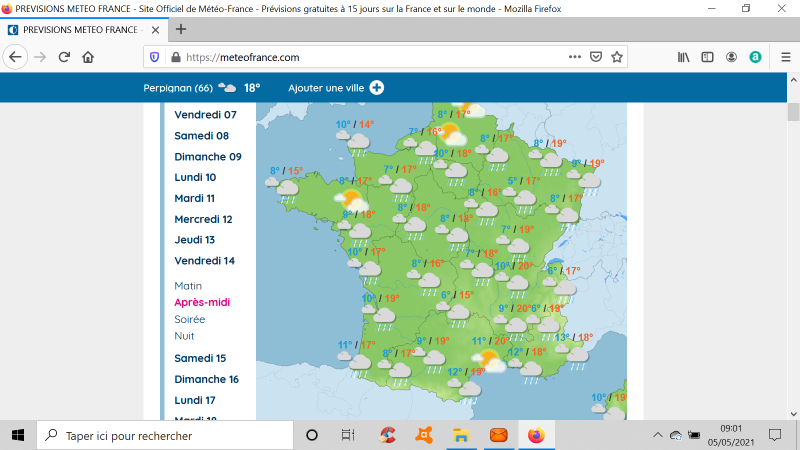800x450 pixels.
Task: Select Jeudi 13 forecast day
Action: coord(195,240)
